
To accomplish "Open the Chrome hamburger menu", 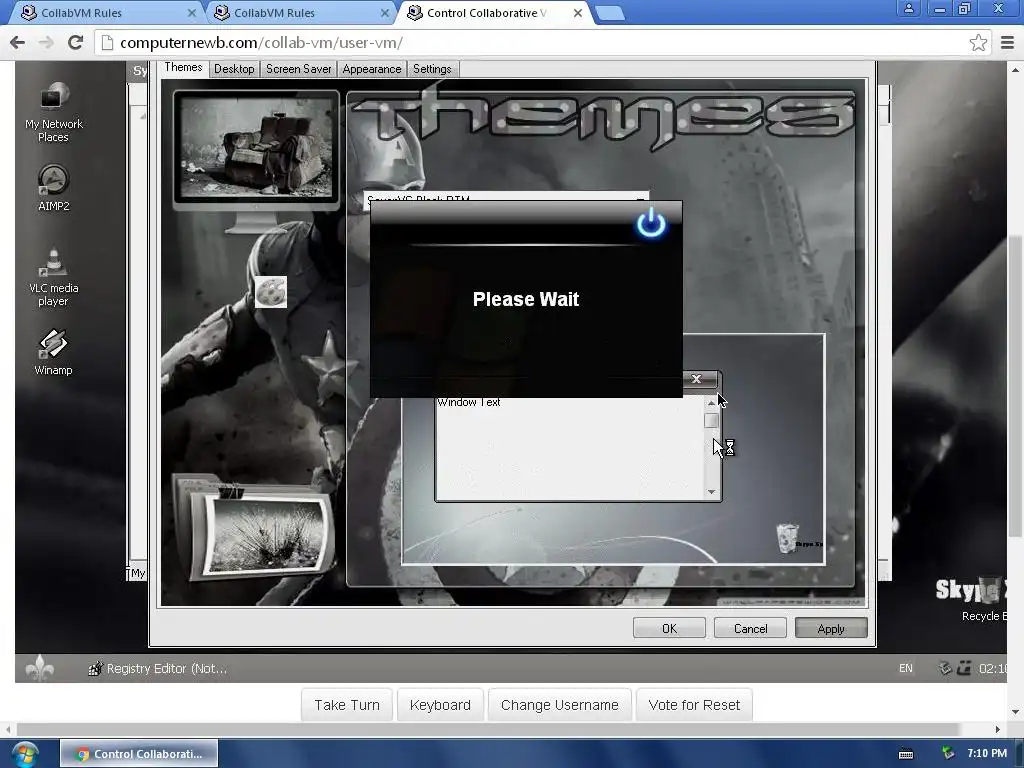I will [1007, 42].
